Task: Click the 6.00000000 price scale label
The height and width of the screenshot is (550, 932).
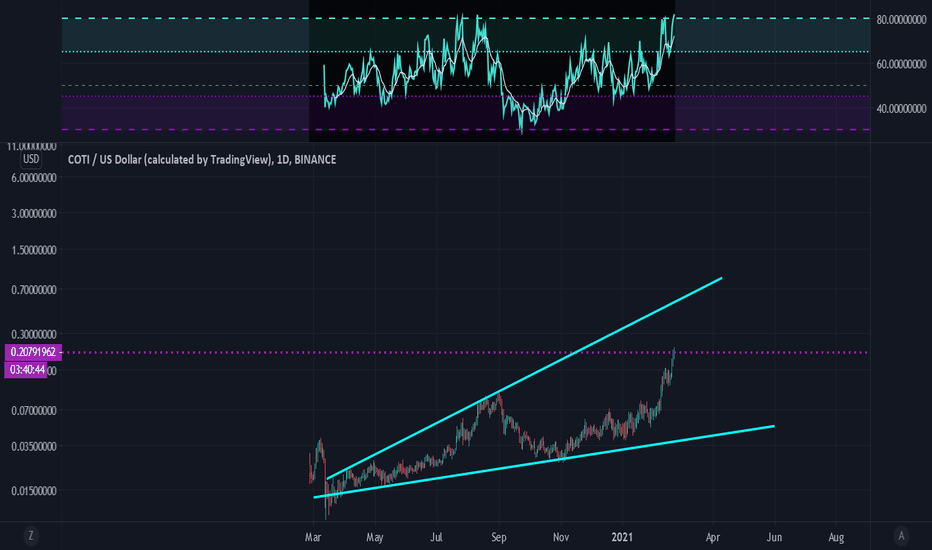Action: tap(34, 178)
